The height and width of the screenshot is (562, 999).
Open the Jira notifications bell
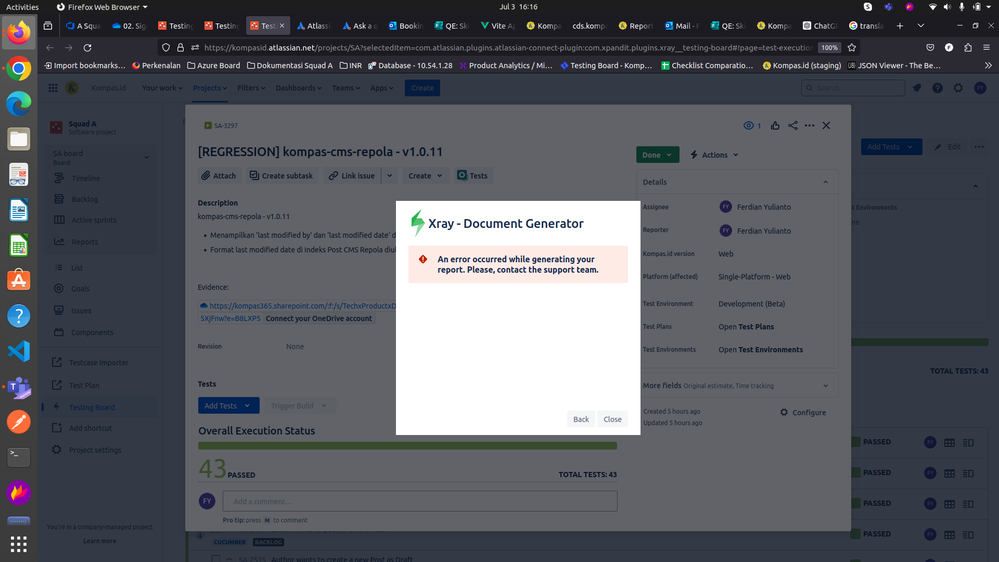click(x=917, y=88)
